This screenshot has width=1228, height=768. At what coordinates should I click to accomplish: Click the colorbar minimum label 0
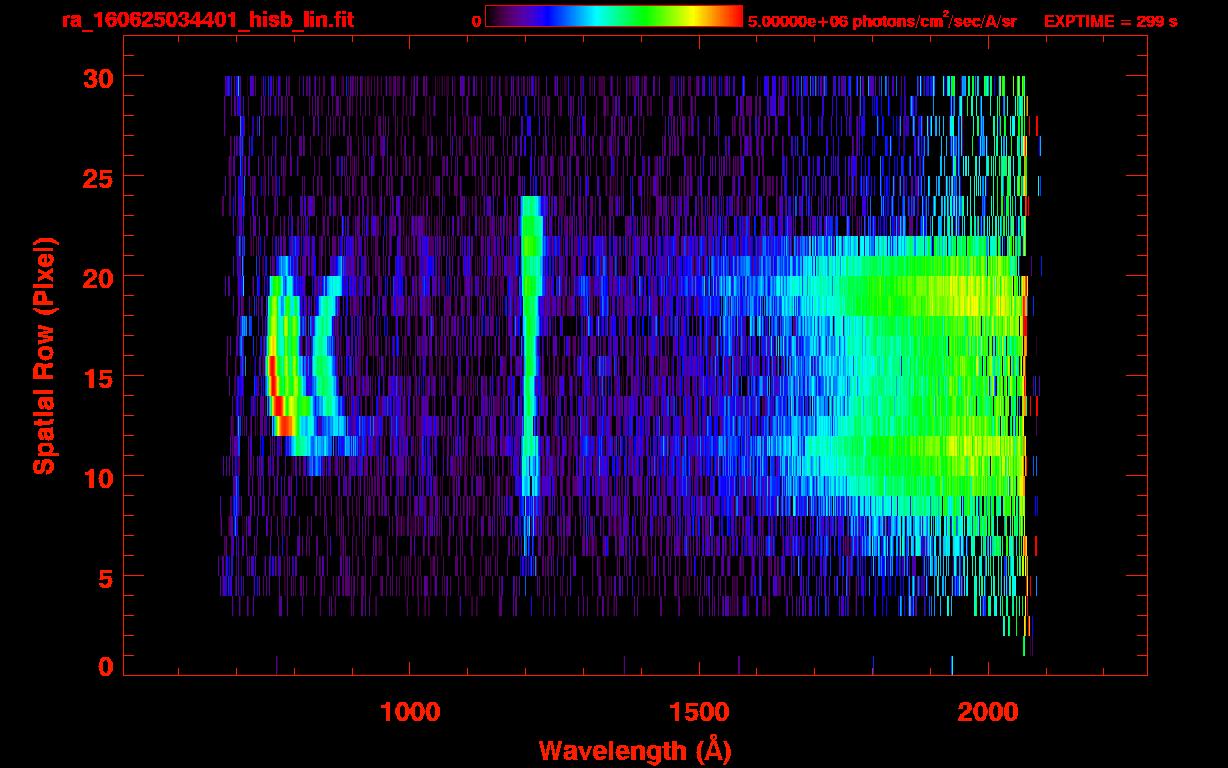pos(476,21)
